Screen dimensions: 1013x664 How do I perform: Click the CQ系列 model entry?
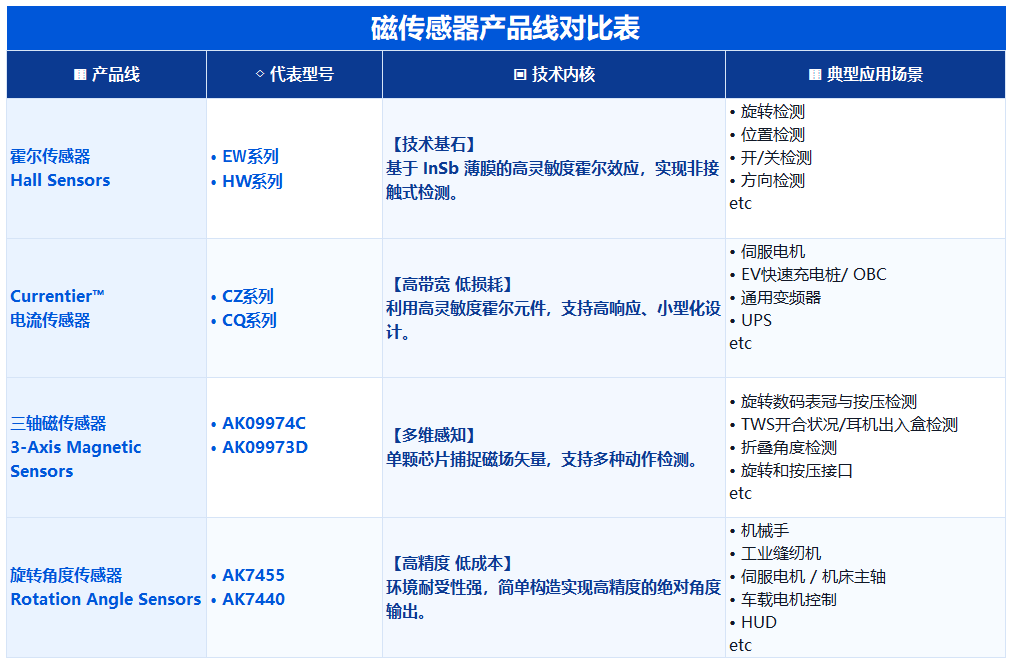(x=249, y=320)
